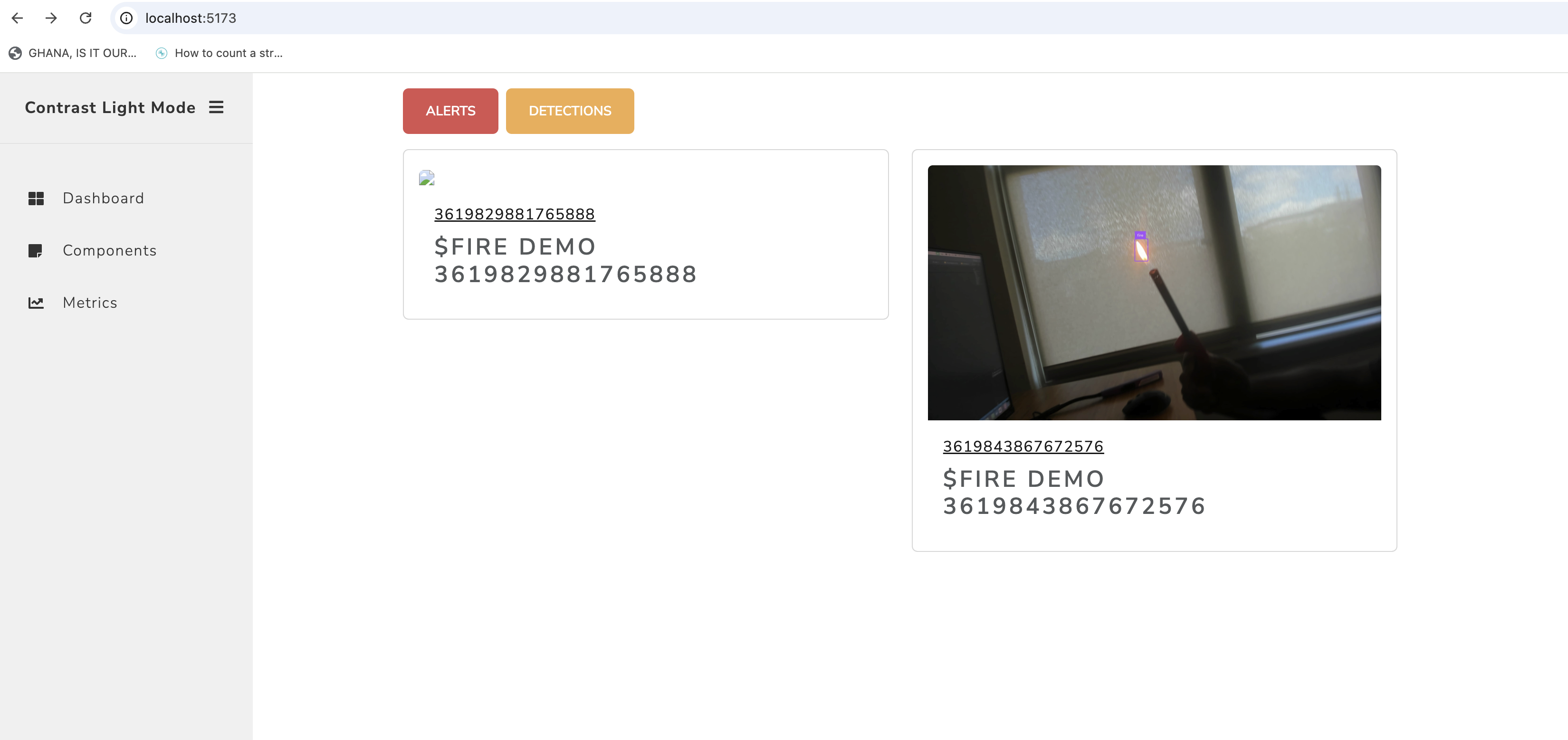Click the broken image icon in first card
Viewport: 1568px width, 740px height.
[427, 178]
